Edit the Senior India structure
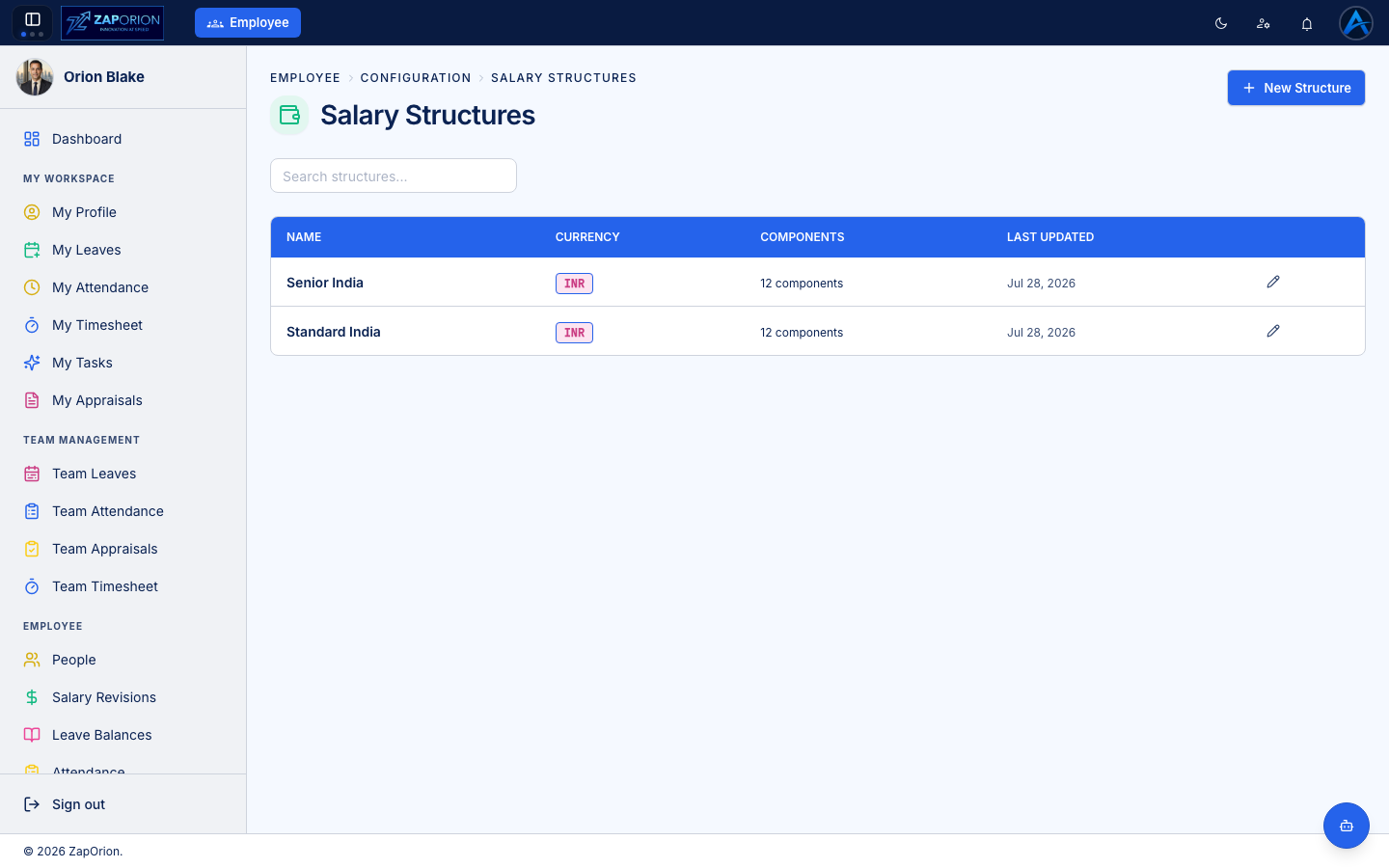1389x868 pixels. pos(1273,282)
